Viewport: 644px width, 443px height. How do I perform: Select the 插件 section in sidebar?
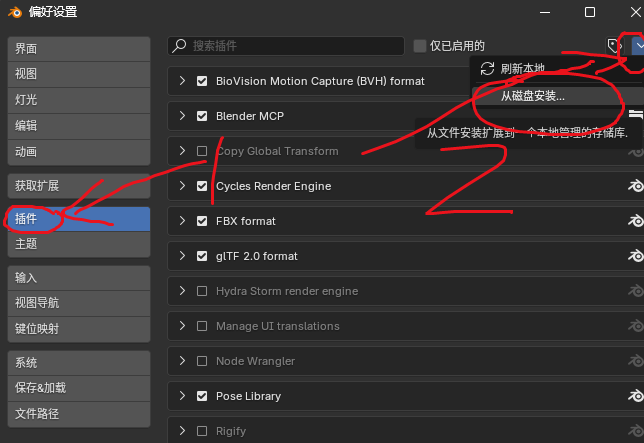click(79, 219)
